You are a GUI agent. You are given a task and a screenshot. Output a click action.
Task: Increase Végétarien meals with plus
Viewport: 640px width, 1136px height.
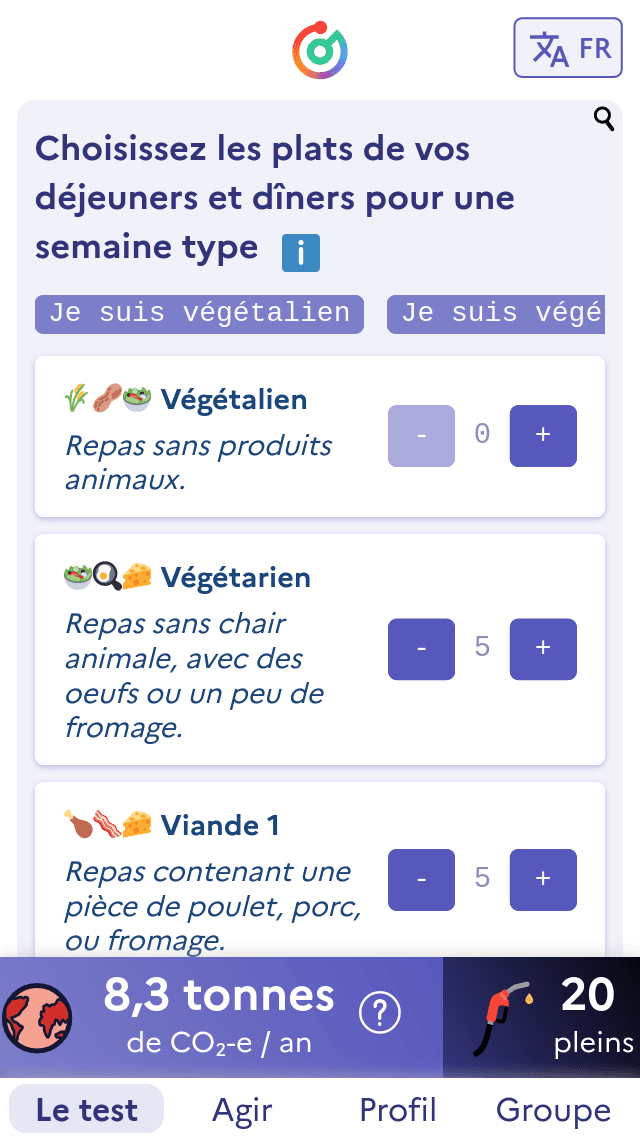[x=543, y=649]
